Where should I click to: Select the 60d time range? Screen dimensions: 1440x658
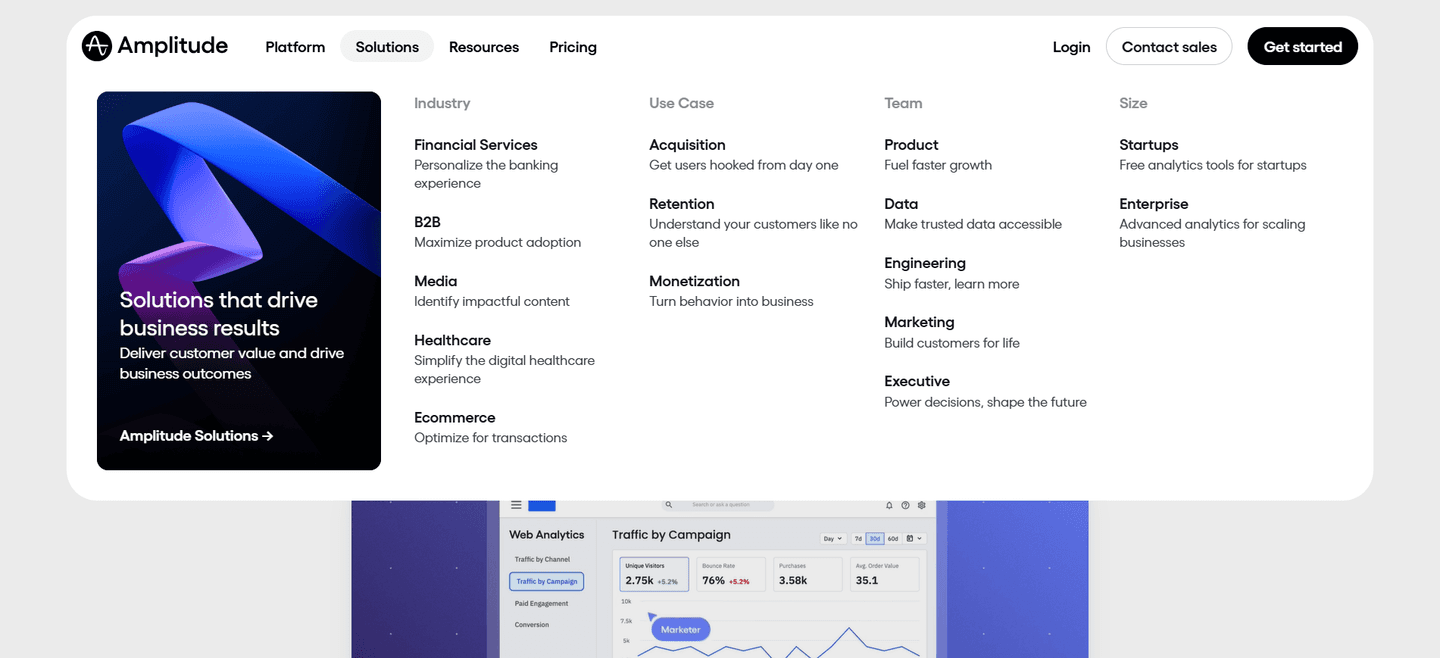(893, 538)
